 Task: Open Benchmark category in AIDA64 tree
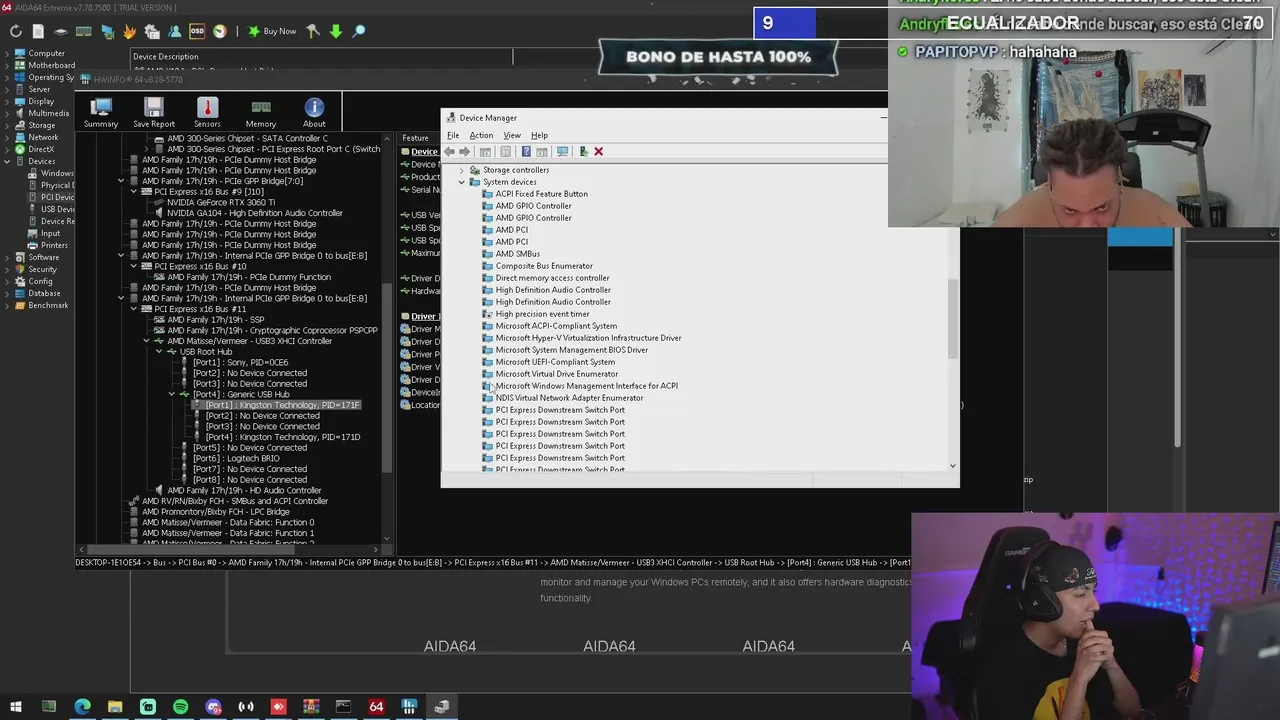[48, 305]
